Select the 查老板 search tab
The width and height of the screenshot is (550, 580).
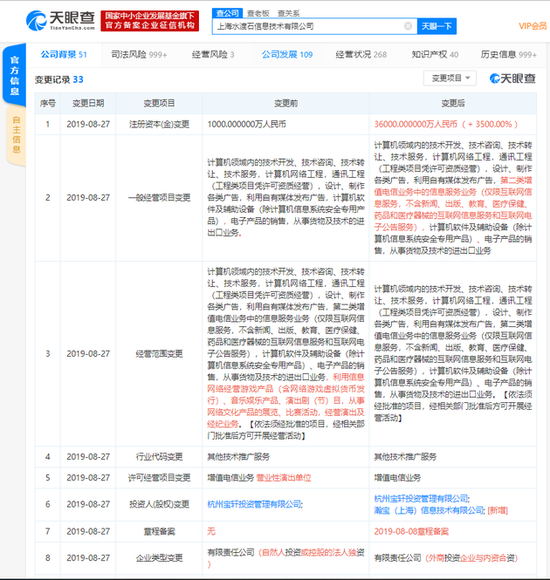[258, 13]
